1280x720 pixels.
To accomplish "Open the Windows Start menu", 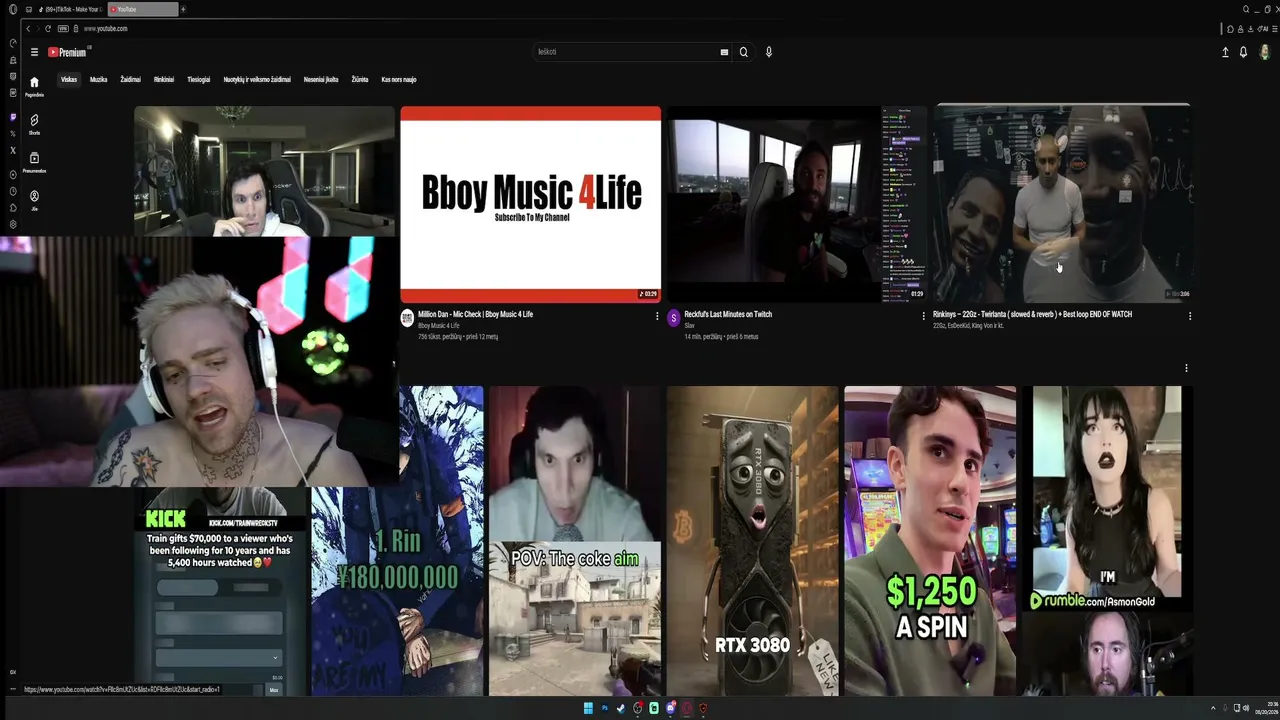I will click(588, 708).
